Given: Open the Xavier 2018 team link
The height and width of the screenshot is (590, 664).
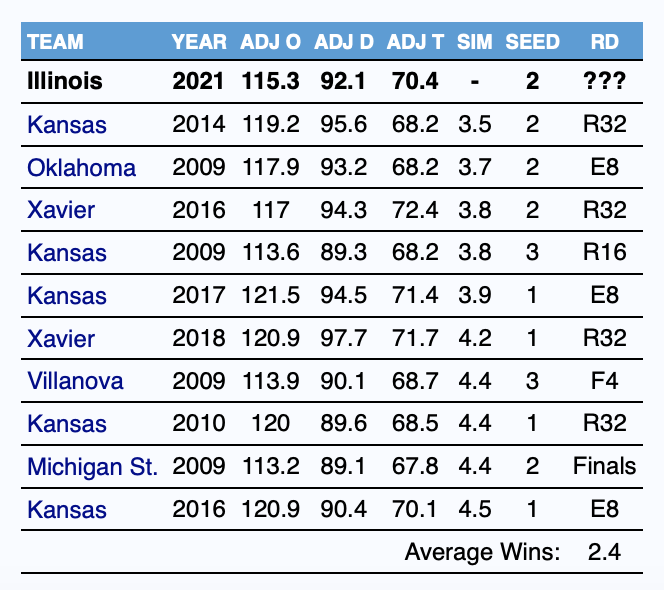Looking at the screenshot, I should (61, 338).
